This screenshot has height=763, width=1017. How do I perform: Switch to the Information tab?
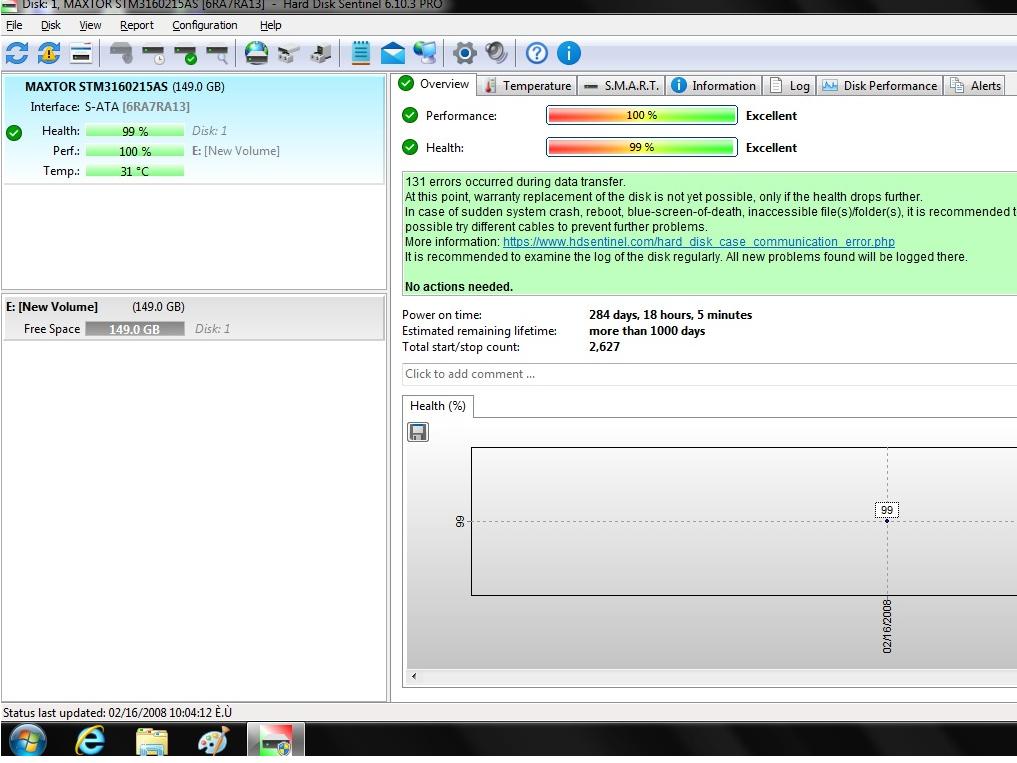[713, 86]
